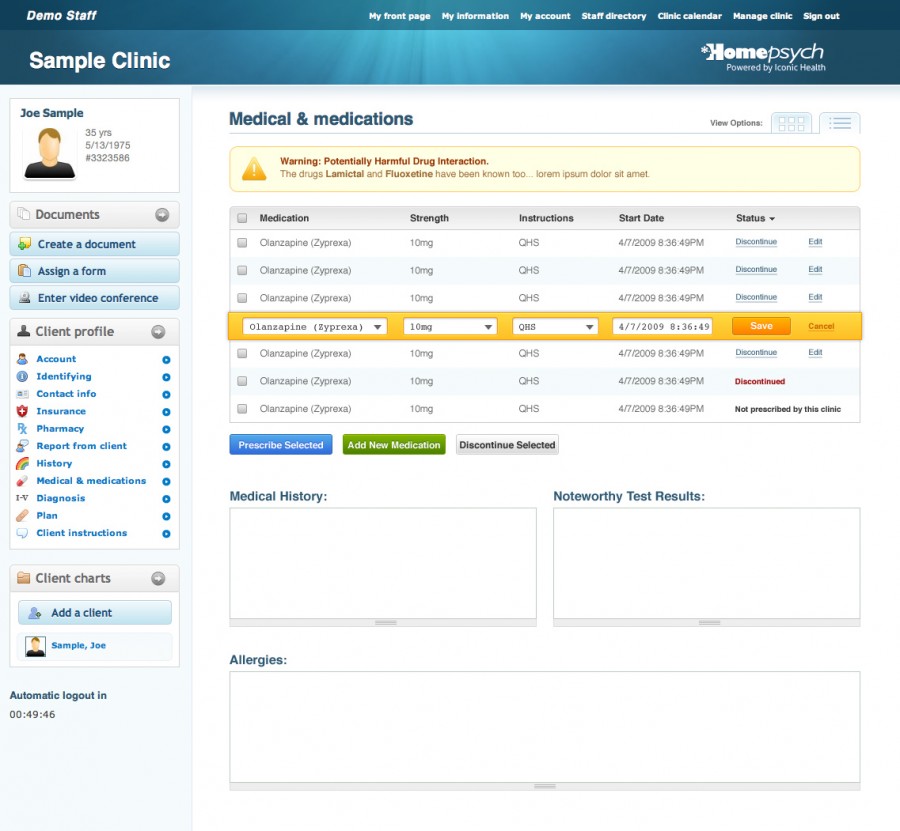Switch to list view option icon
Image resolution: width=900 pixels, height=831 pixels.
coord(840,123)
